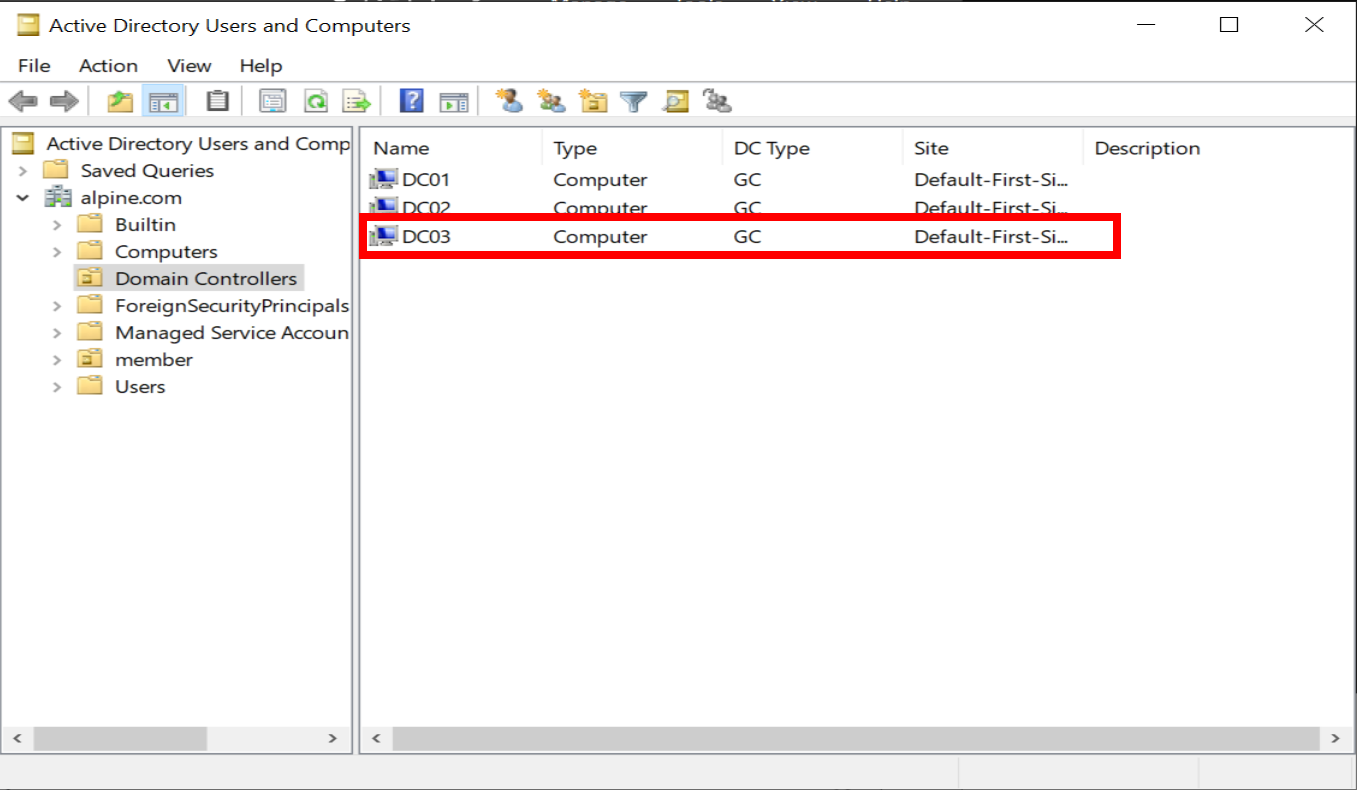This screenshot has width=1357, height=790.
Task: Click the list pane's left scroll arrow
Action: (x=376, y=739)
